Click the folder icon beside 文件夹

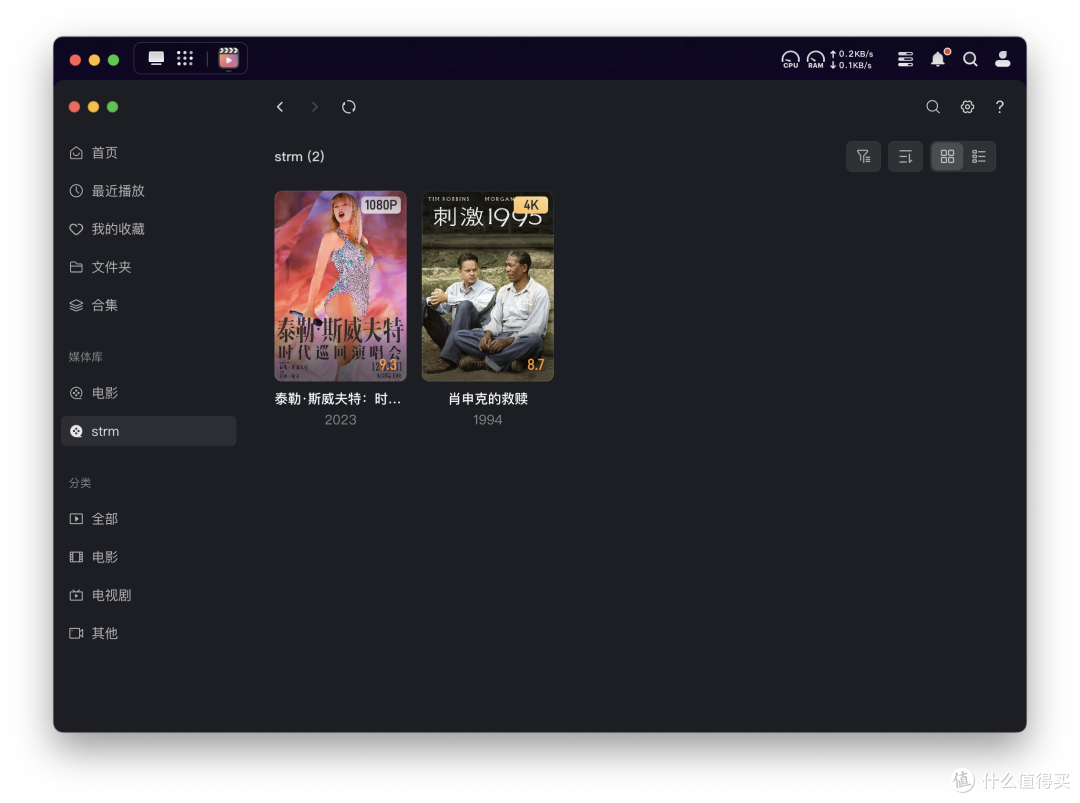click(x=76, y=267)
